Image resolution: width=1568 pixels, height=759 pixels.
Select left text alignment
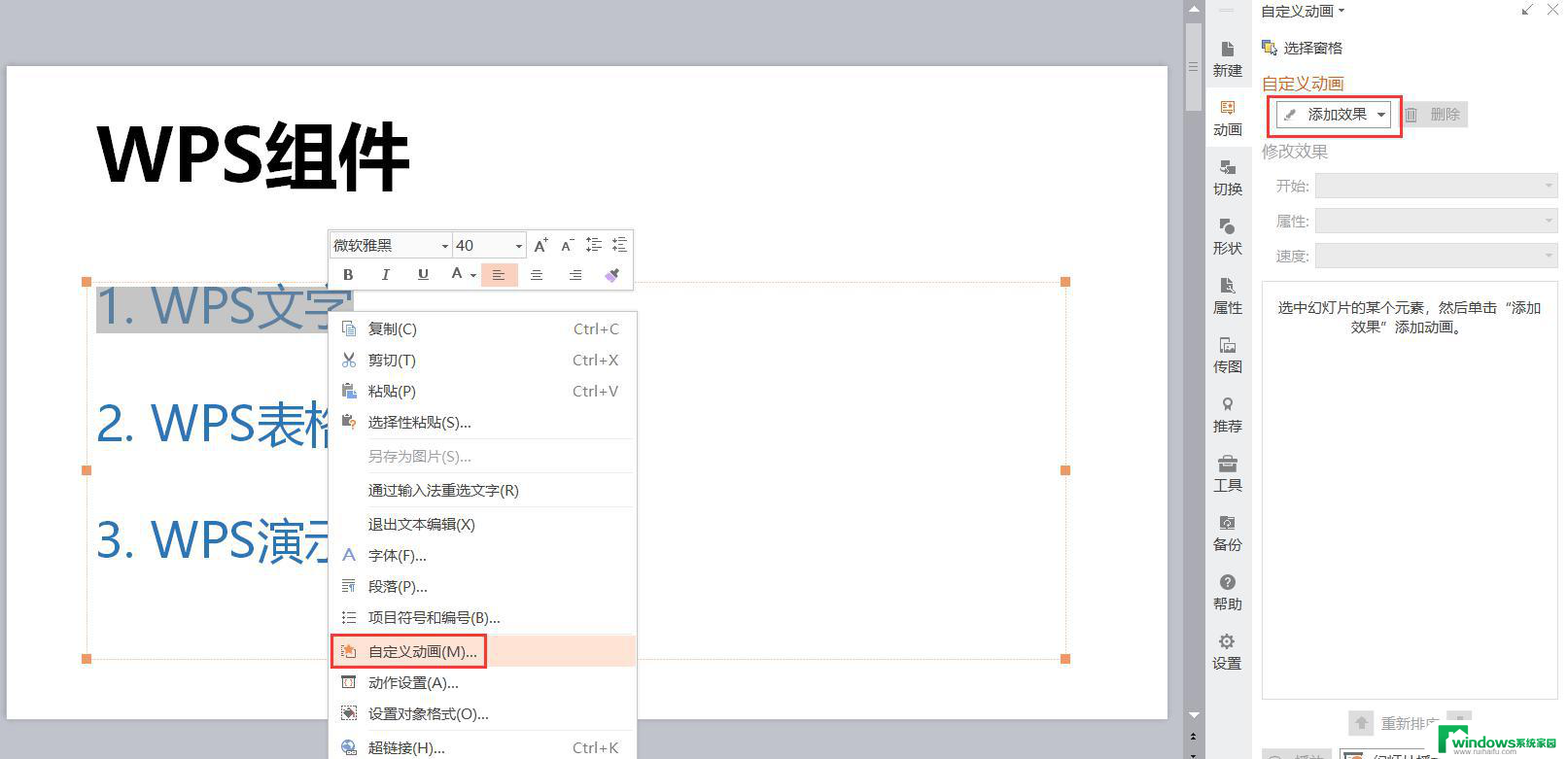point(499,275)
